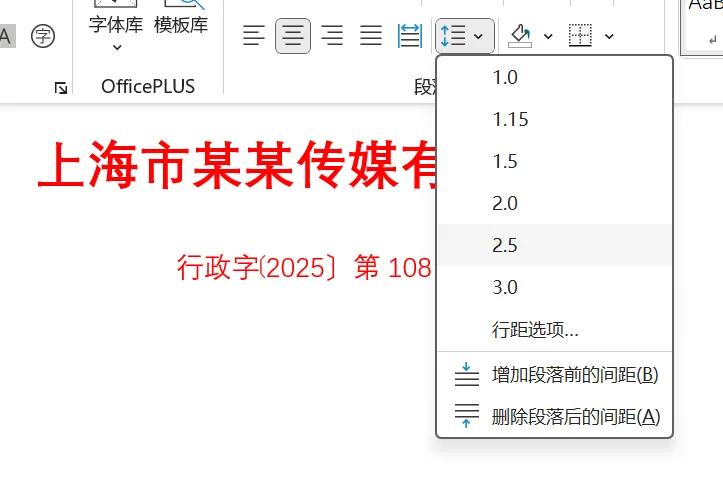Toggle center alignment for the paragraph

pyautogui.click(x=293, y=37)
